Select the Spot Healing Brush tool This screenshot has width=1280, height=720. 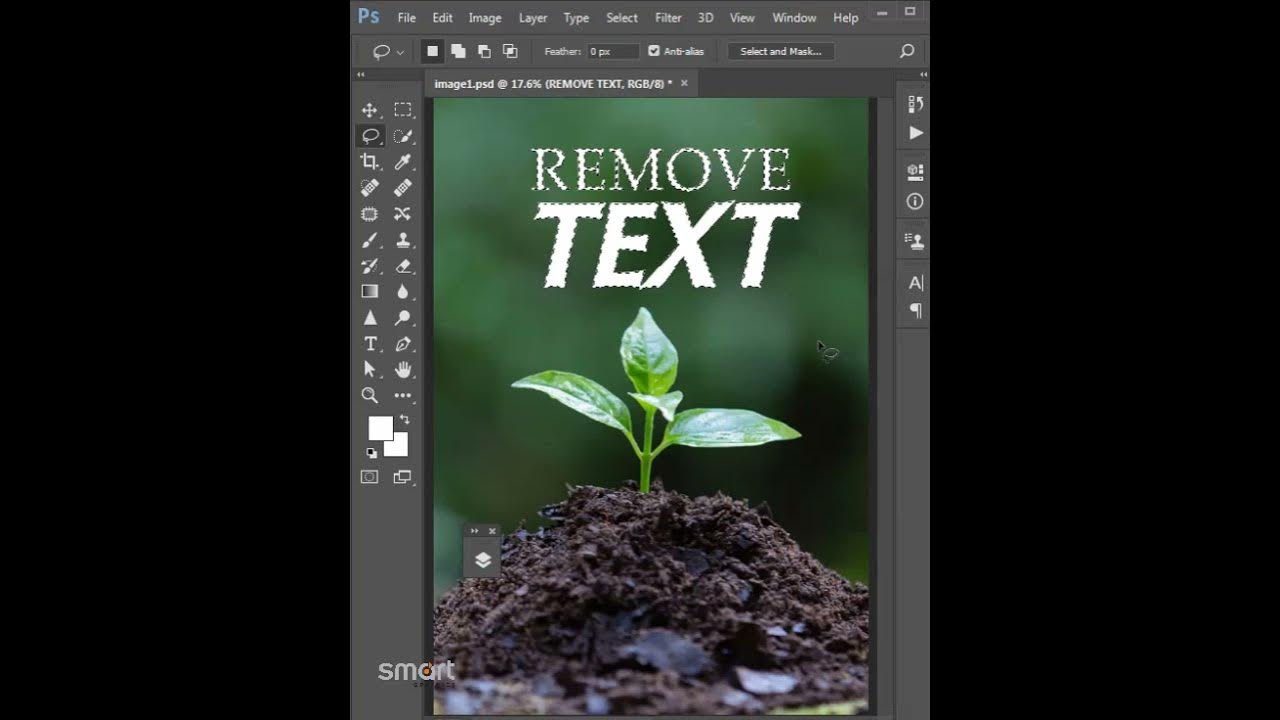click(x=370, y=188)
